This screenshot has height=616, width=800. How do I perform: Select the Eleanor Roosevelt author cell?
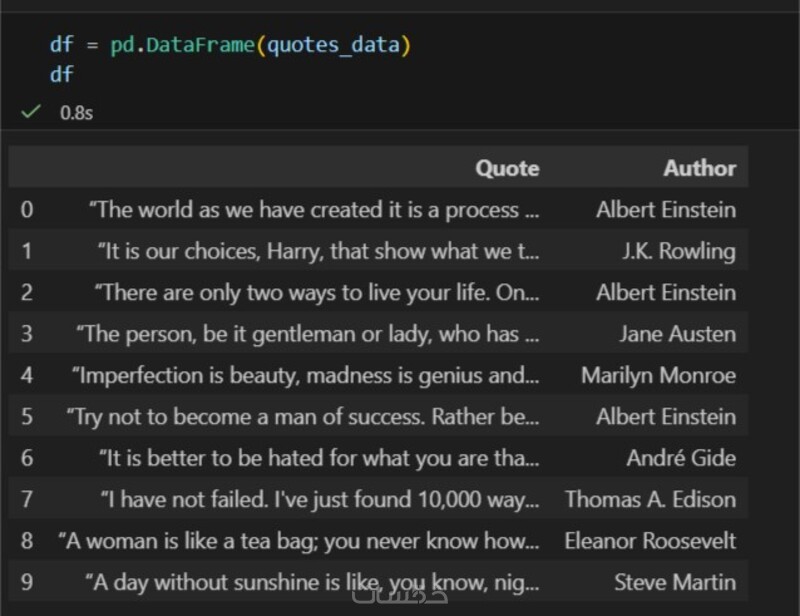click(650, 541)
